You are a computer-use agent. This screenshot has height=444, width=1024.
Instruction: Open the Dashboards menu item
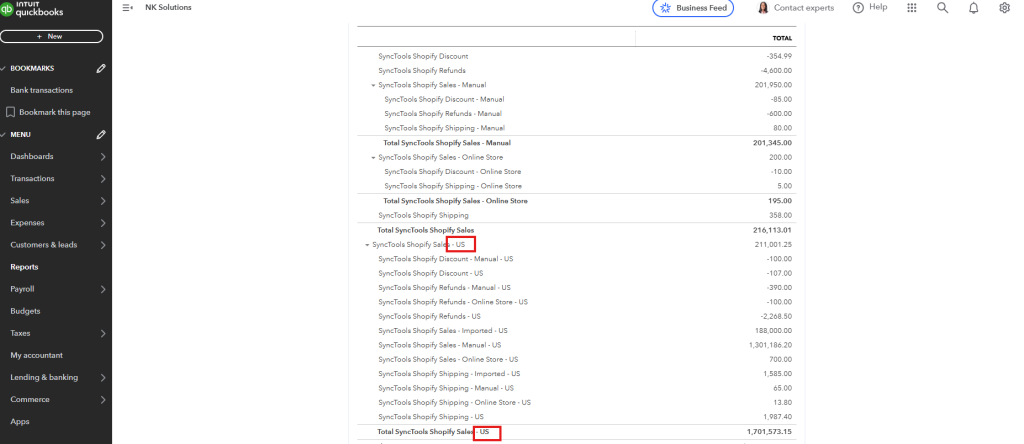pyautogui.click(x=32, y=157)
